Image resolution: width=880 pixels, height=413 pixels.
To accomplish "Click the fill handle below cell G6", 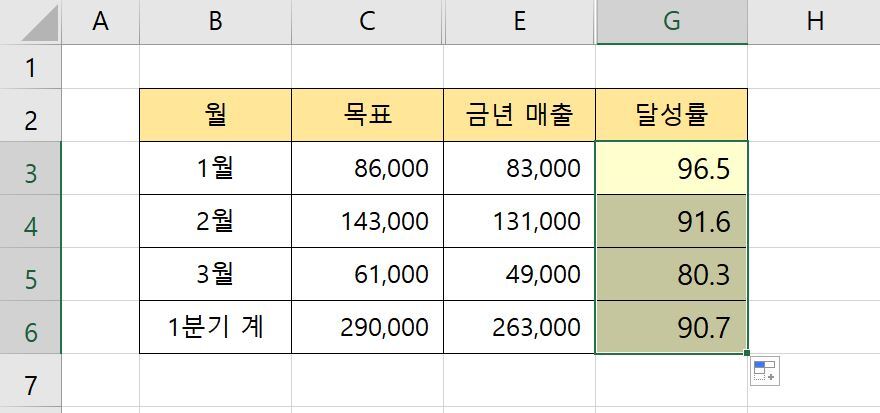I will [746, 353].
